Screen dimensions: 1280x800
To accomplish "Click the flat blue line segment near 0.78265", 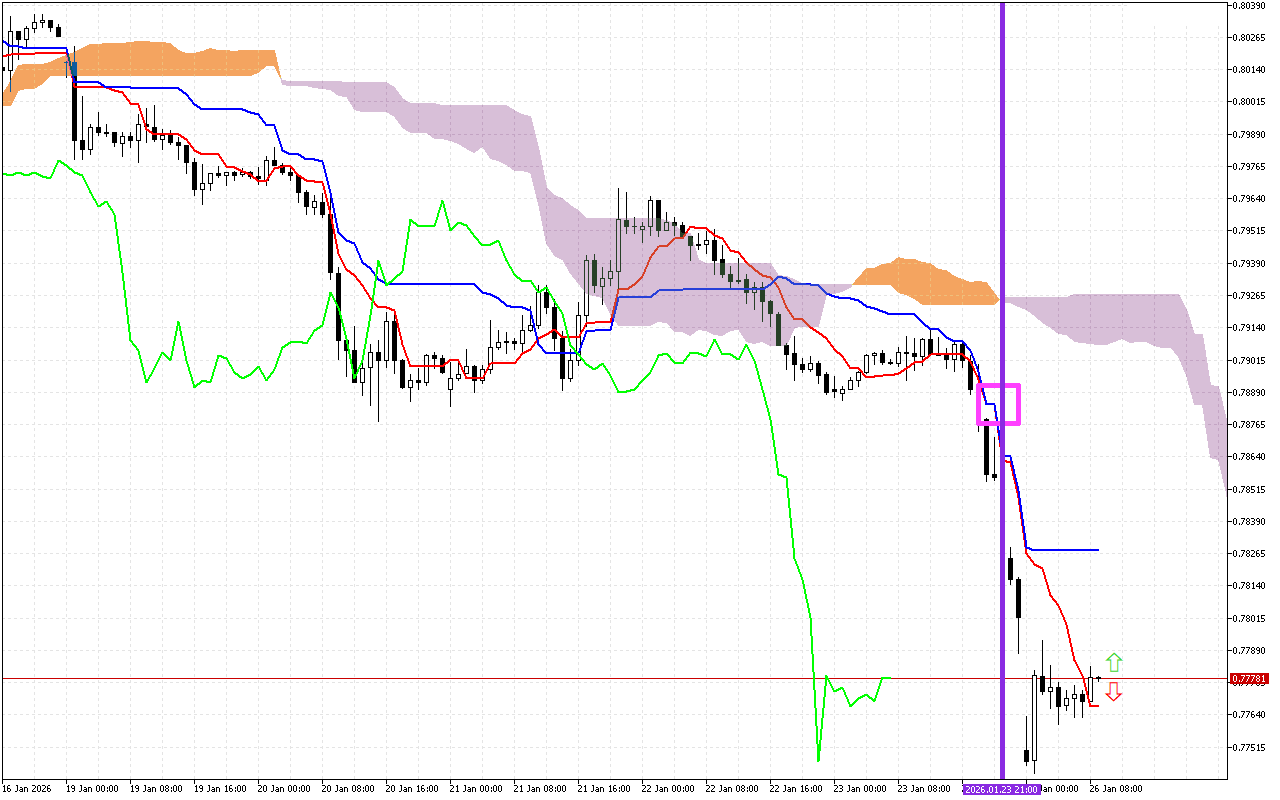I will [x=1065, y=550].
